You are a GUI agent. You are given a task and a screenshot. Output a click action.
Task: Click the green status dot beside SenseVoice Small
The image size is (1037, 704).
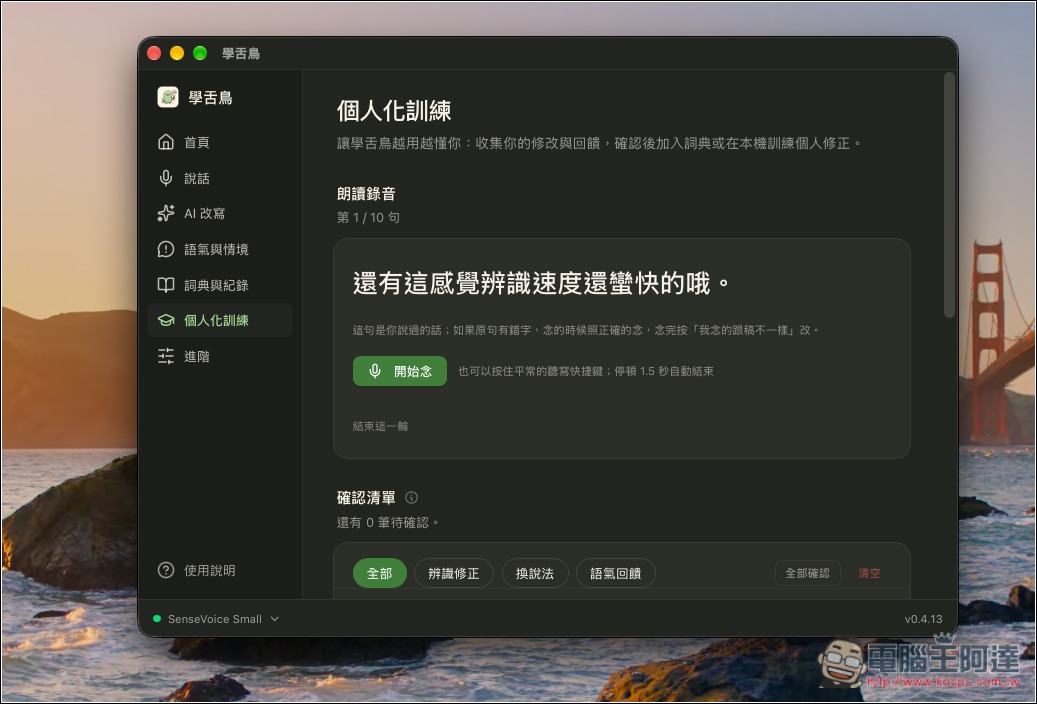(x=157, y=619)
